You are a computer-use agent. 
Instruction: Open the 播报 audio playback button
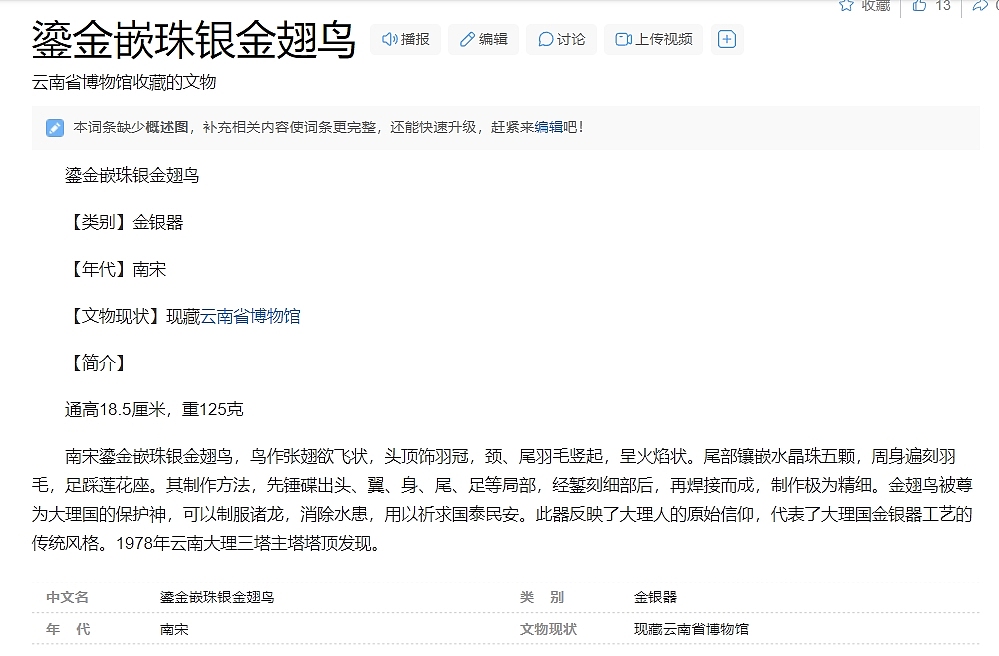pyautogui.click(x=405, y=39)
